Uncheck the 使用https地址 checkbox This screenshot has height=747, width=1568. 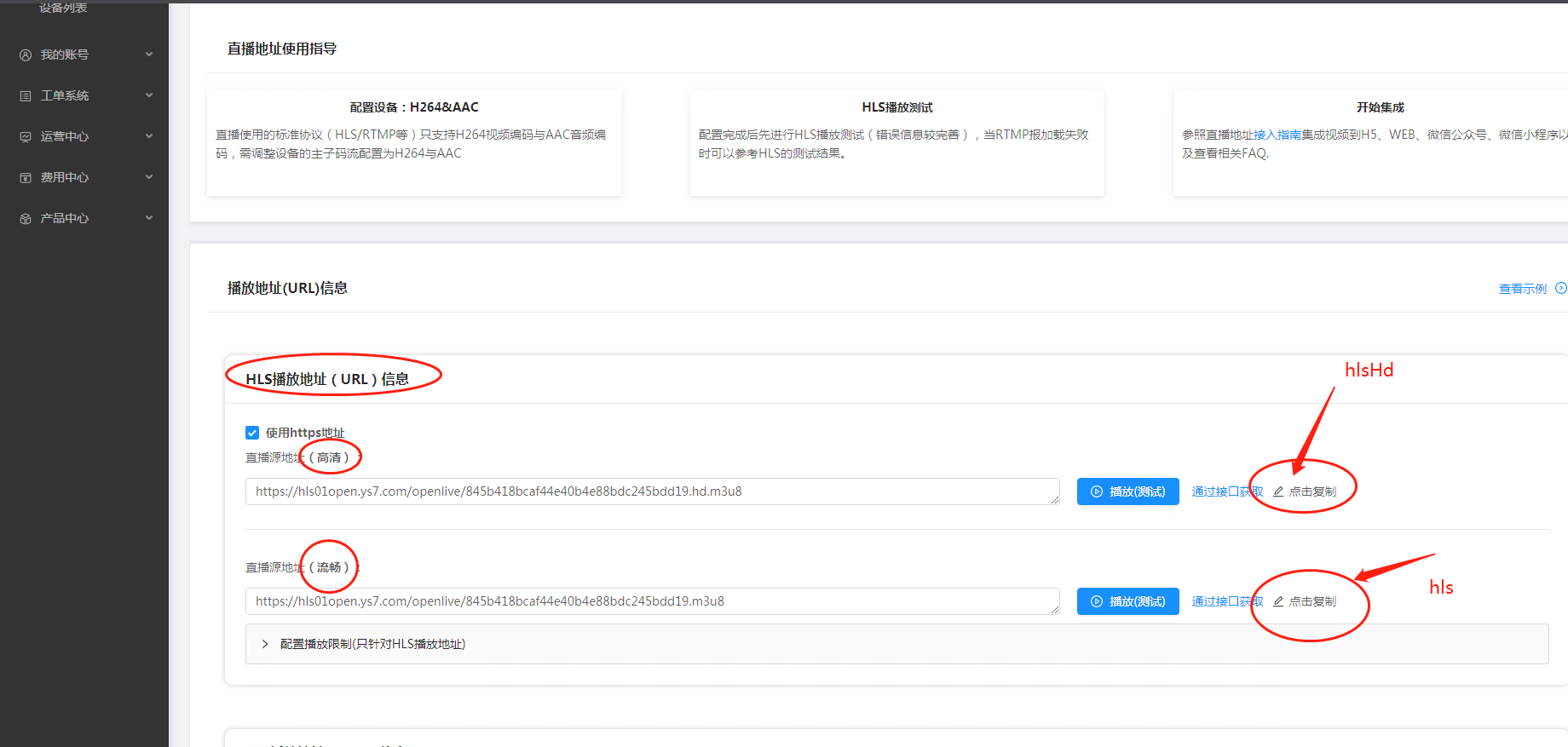252,433
